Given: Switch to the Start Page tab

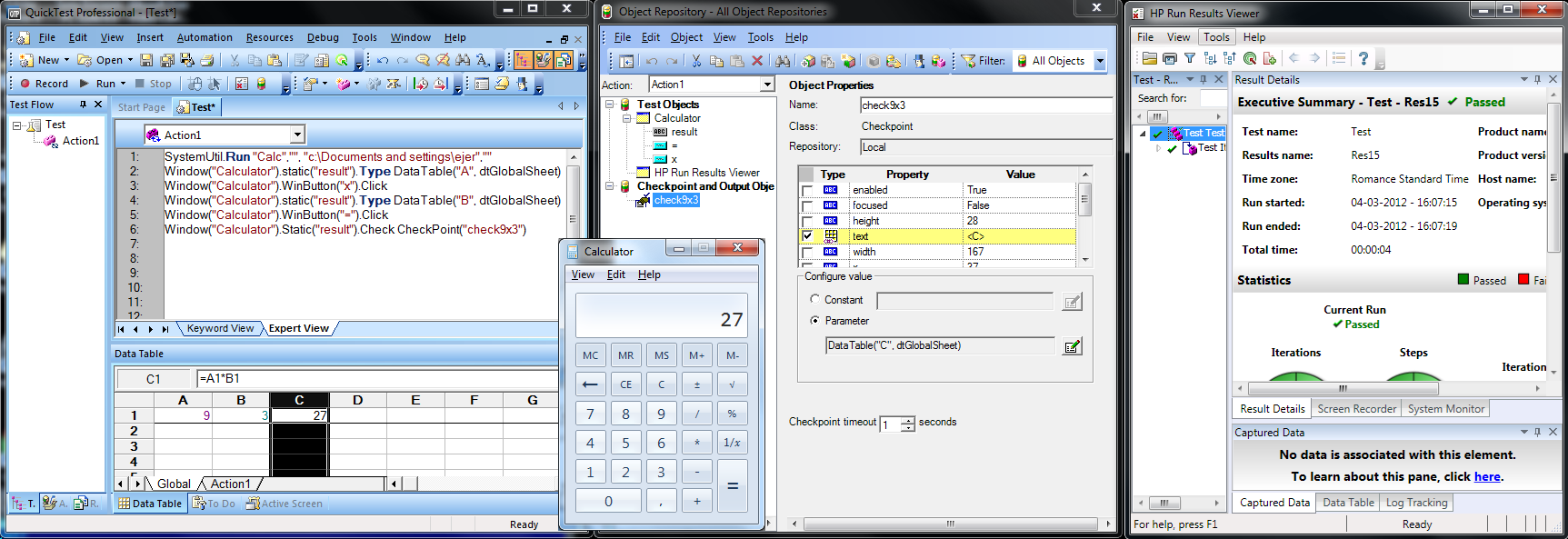Looking at the screenshot, I should click(x=142, y=107).
